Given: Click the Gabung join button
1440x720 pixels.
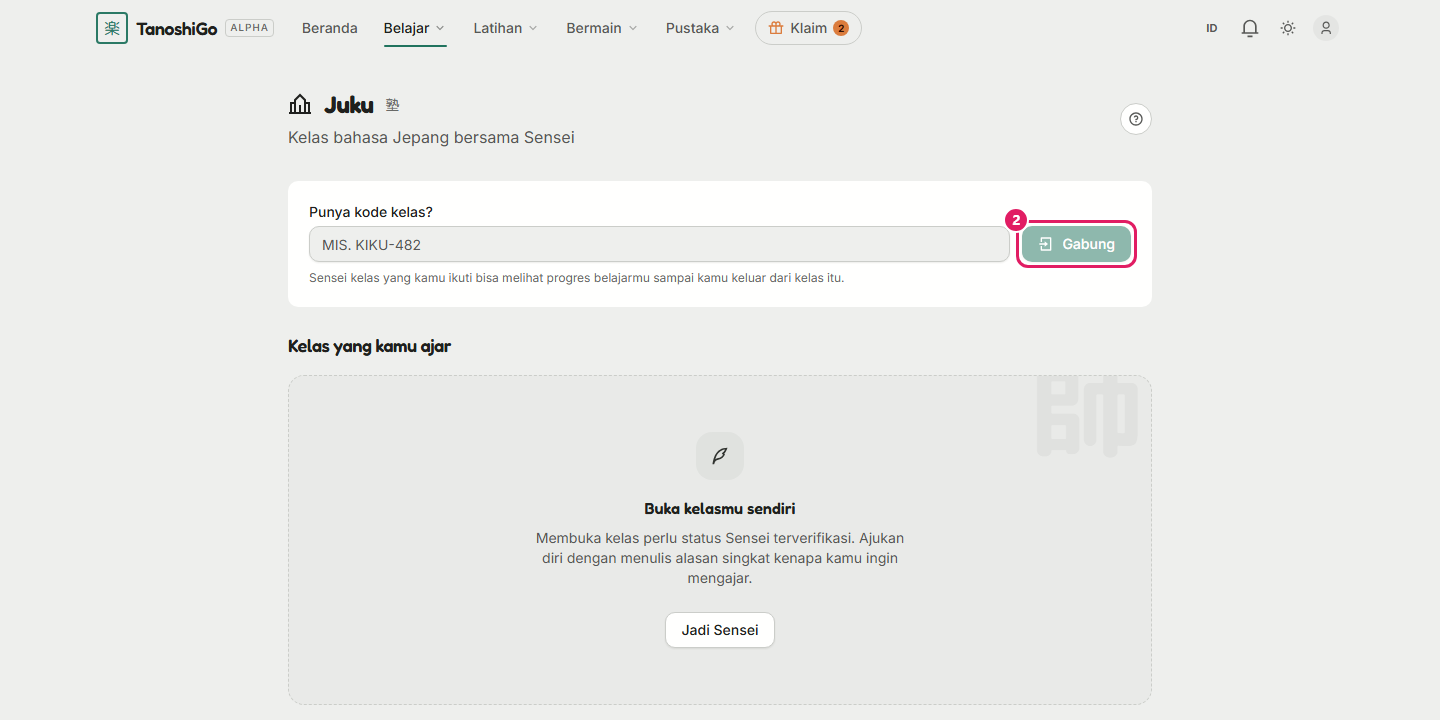Looking at the screenshot, I should pyautogui.click(x=1076, y=244).
